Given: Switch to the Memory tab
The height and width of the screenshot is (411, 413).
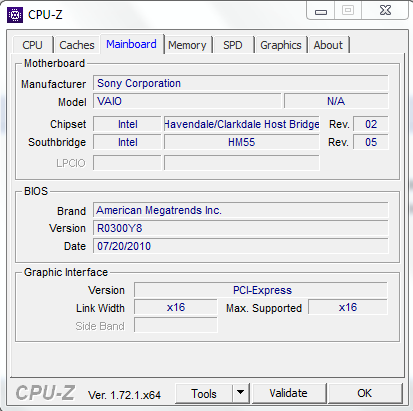Looking at the screenshot, I should 187,45.
